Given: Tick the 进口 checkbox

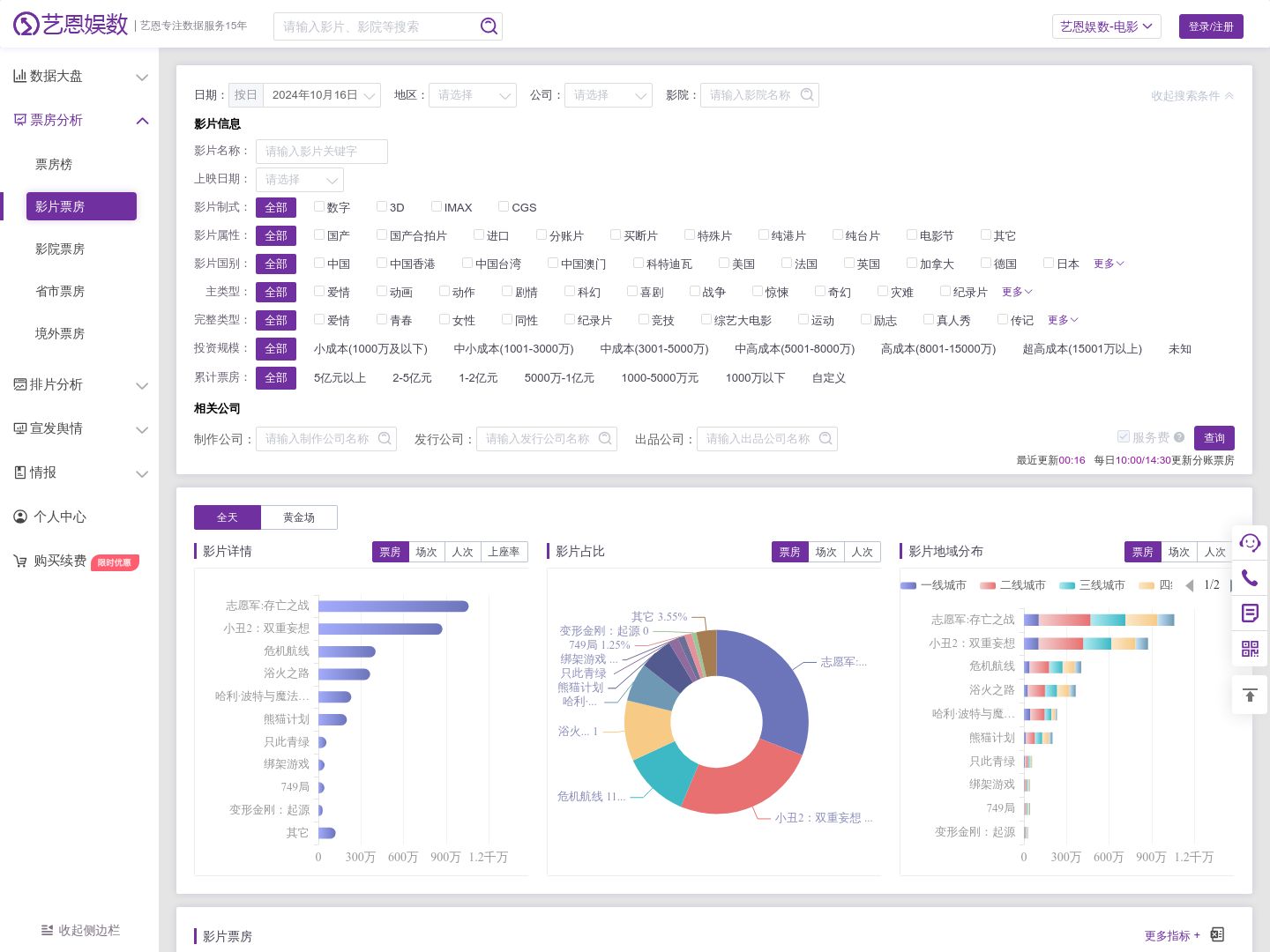Looking at the screenshot, I should click(479, 234).
